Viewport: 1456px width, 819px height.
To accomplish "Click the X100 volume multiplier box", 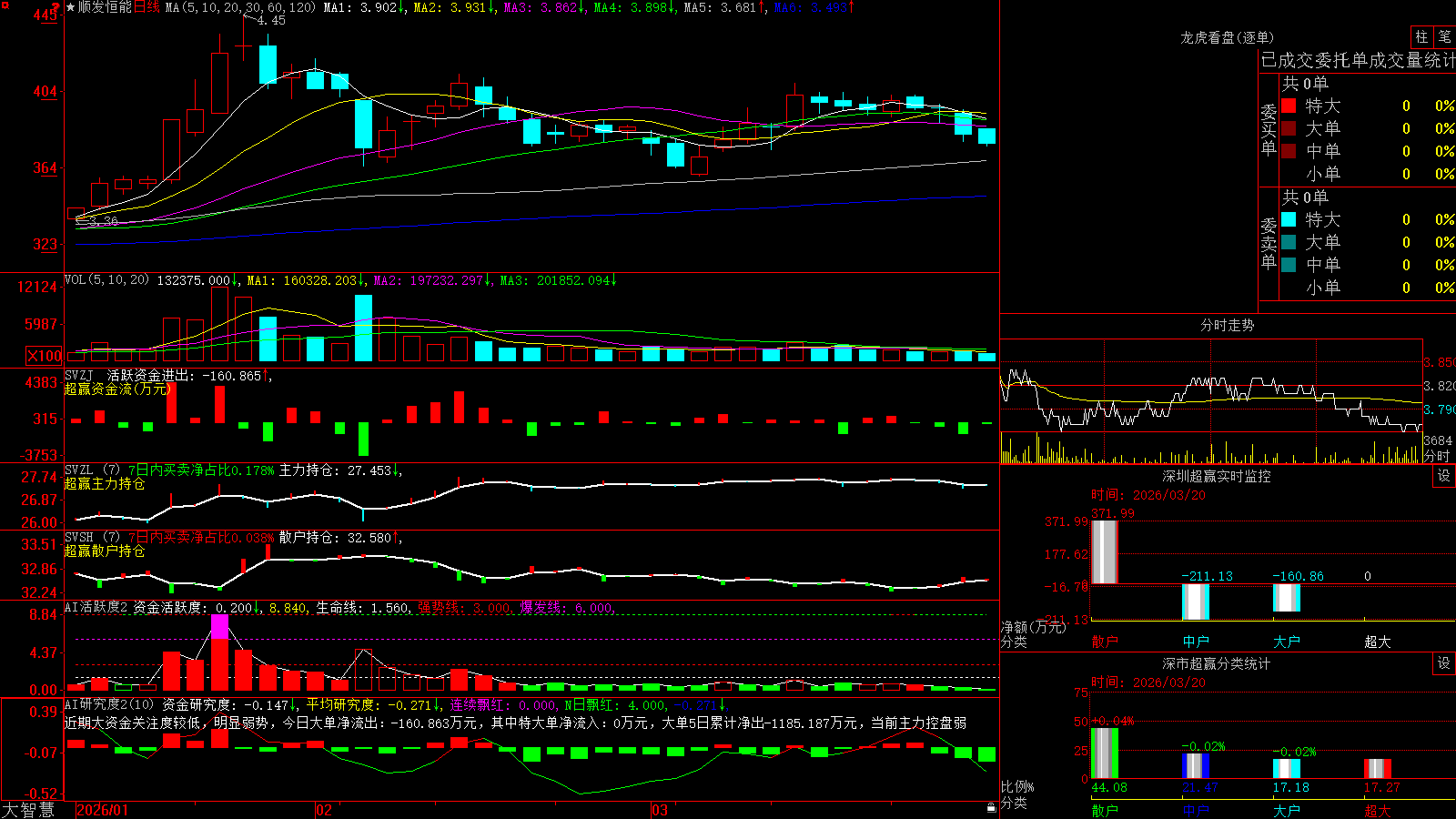I will pos(45,356).
